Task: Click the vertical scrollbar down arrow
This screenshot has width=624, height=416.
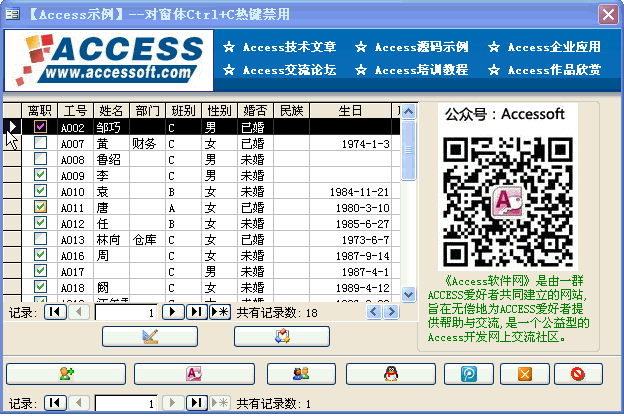Action: 408,294
